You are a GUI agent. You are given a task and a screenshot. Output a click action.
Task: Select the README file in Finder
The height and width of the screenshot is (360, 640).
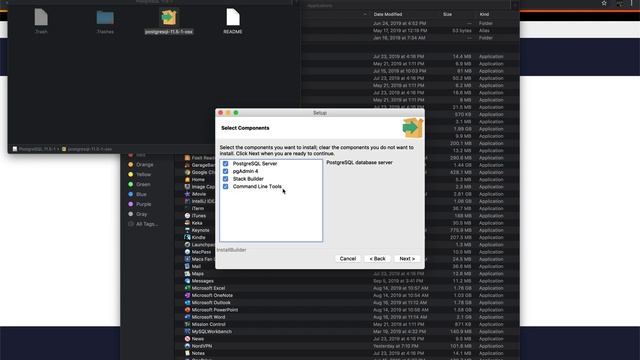point(233,18)
